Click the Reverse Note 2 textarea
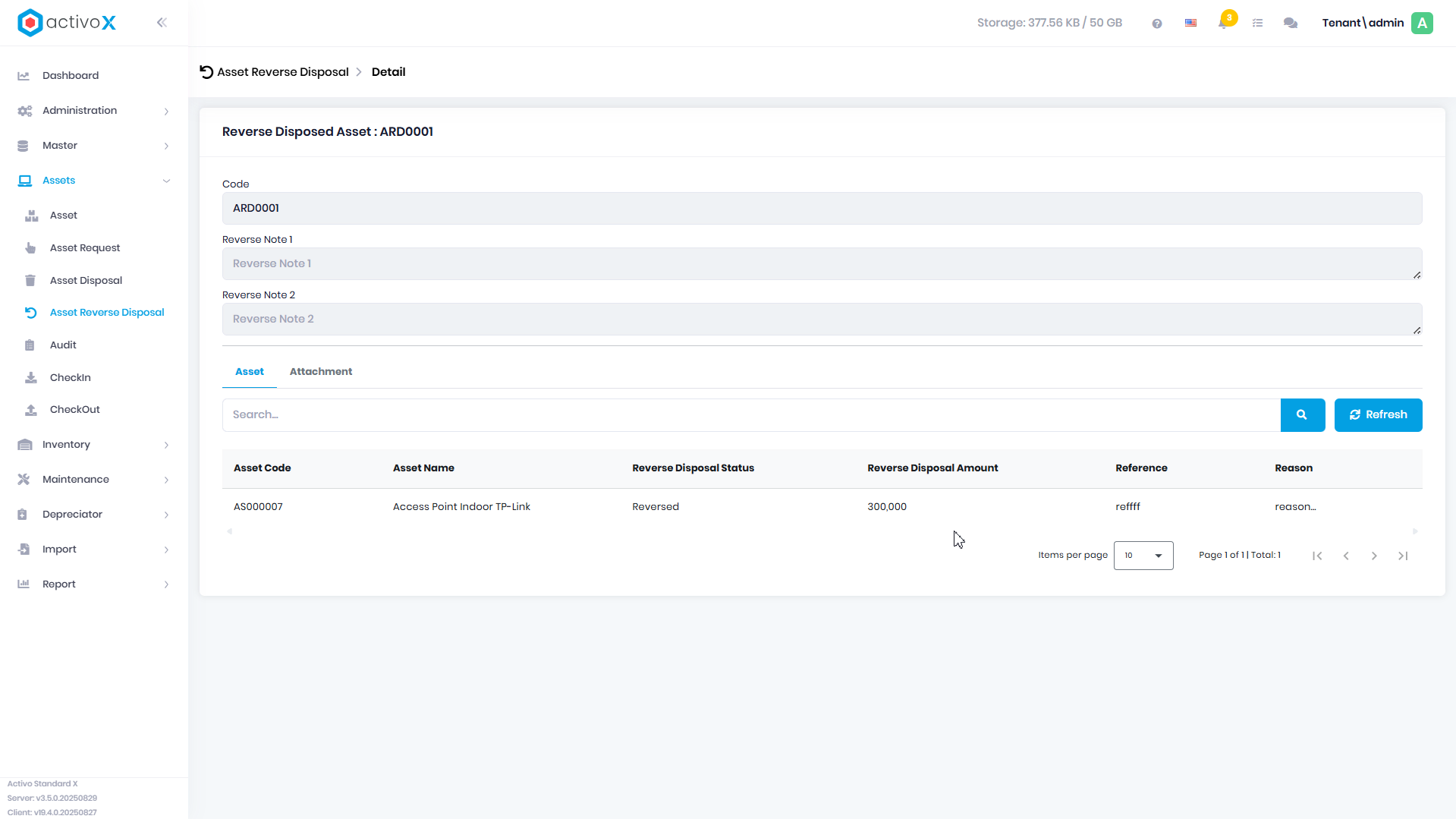The height and width of the screenshot is (819, 1456). coord(822,320)
